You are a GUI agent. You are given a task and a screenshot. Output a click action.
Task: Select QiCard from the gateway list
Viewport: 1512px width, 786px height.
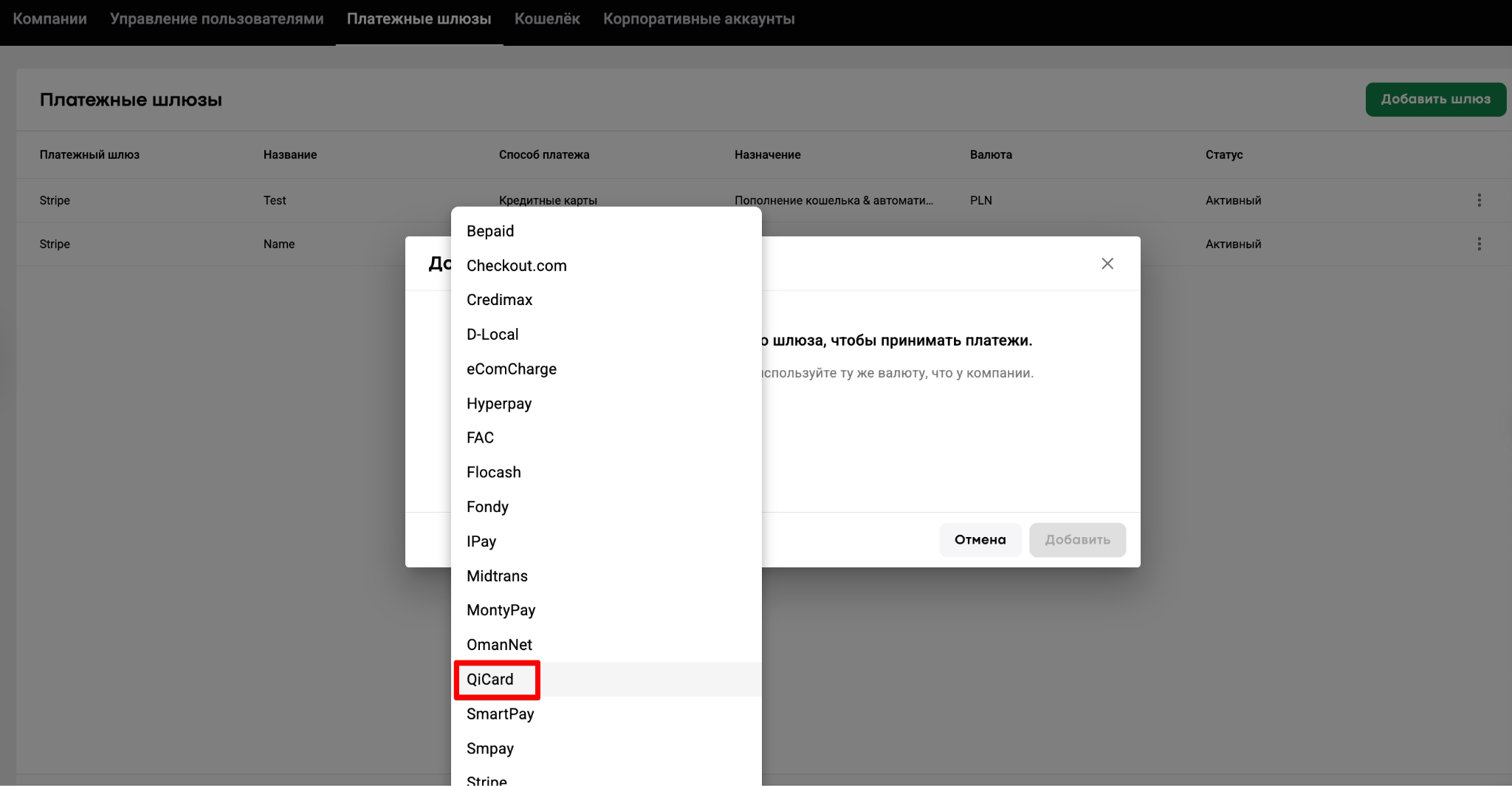click(x=606, y=680)
